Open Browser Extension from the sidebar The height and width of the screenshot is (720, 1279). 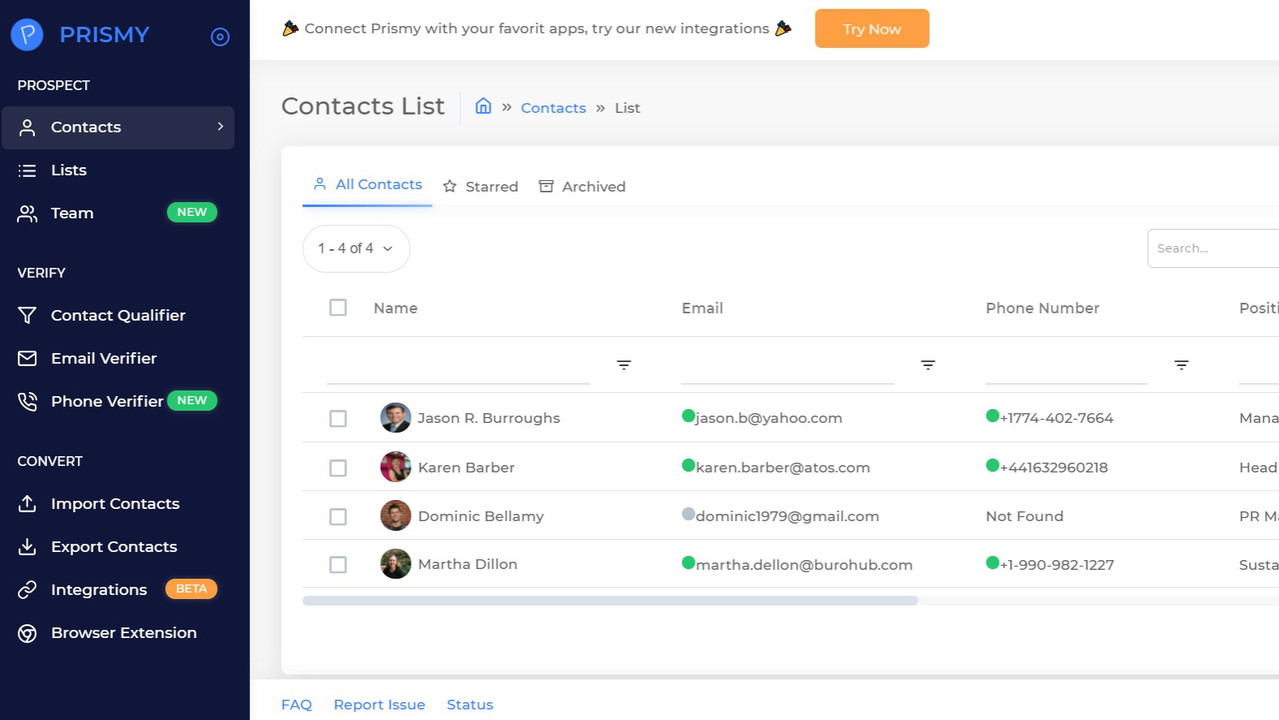[123, 633]
